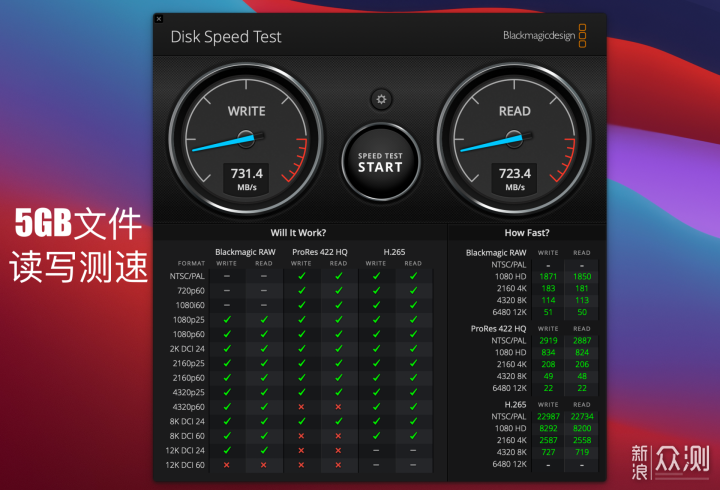720x490 pixels.
Task: Select the 723.4 MB/s read value
Action: coord(515,178)
